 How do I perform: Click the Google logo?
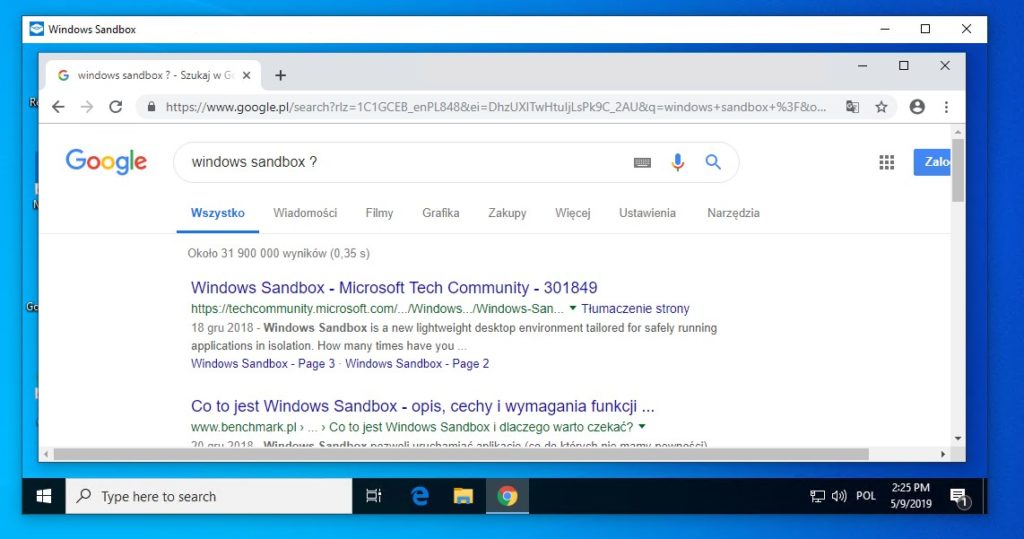(x=106, y=161)
